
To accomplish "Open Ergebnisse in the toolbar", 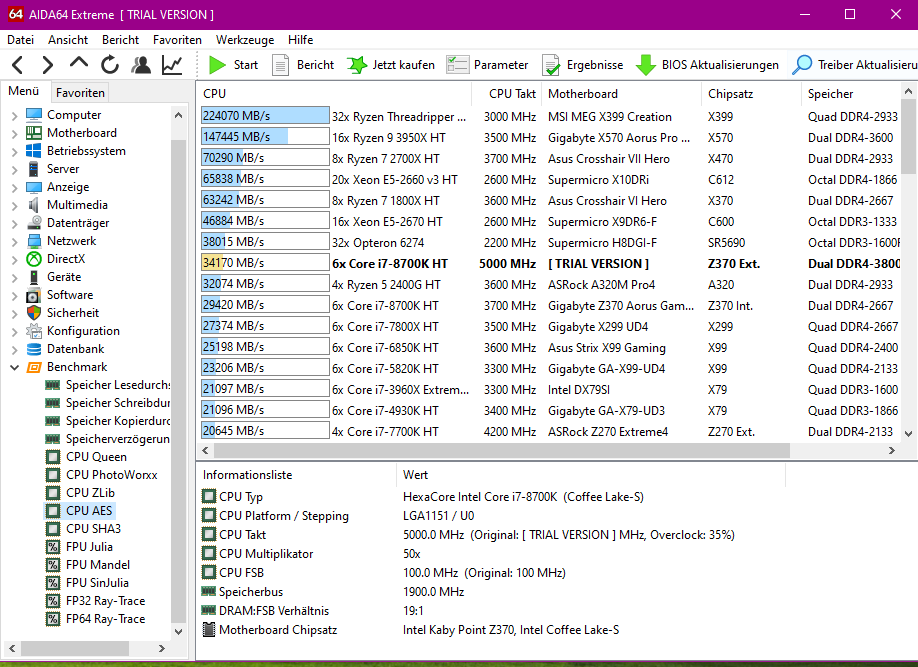I will tap(583, 64).
